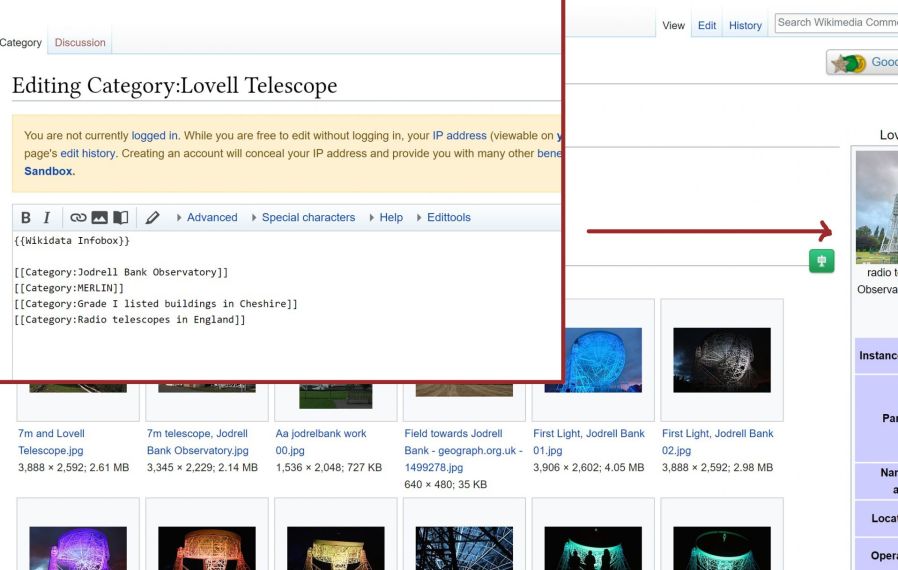The width and height of the screenshot is (898, 570).
Task: Toggle syntax highlighting with the pencil icon
Action: 152,218
